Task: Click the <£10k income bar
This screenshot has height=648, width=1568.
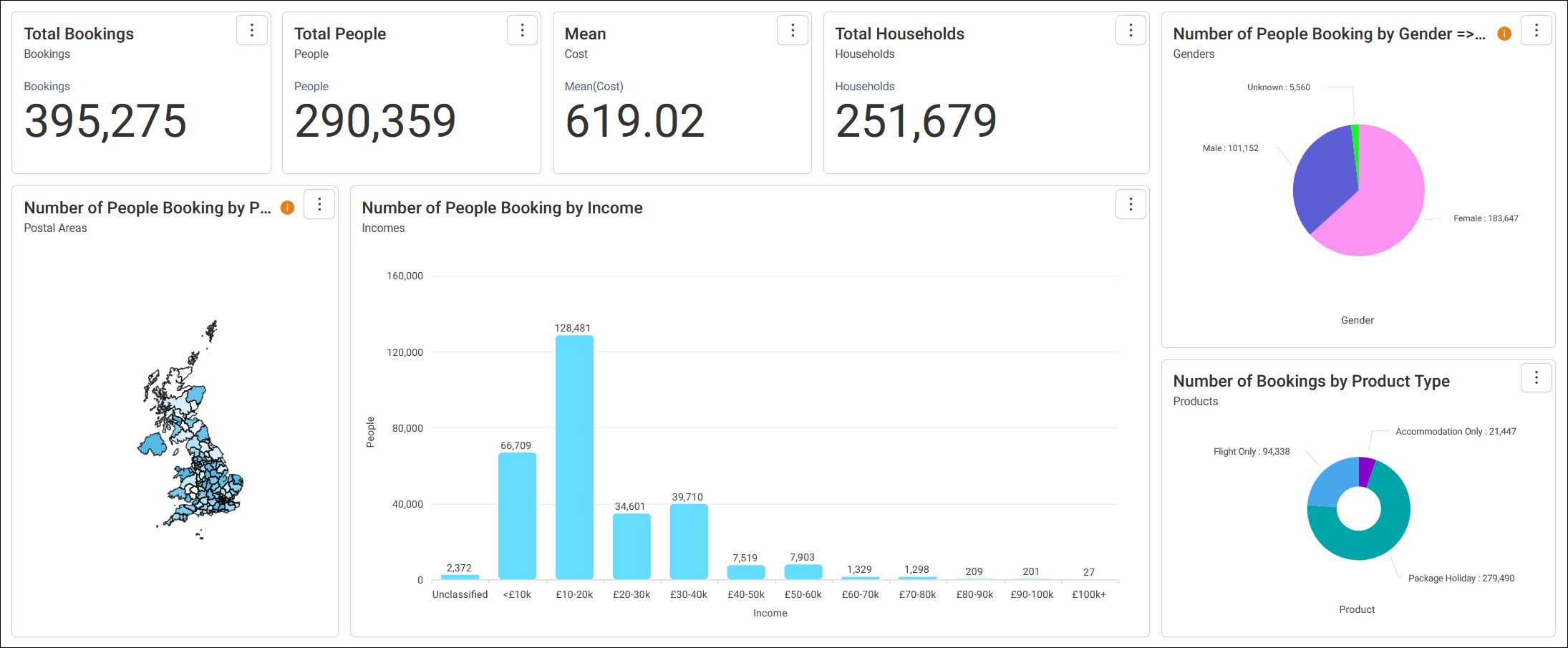Action: (517, 516)
